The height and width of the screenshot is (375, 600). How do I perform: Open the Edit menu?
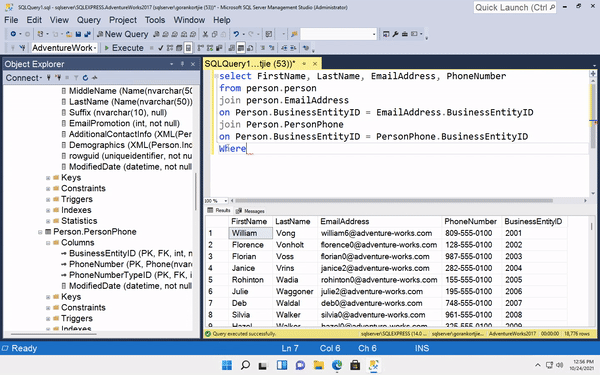pyautogui.click(x=34, y=20)
